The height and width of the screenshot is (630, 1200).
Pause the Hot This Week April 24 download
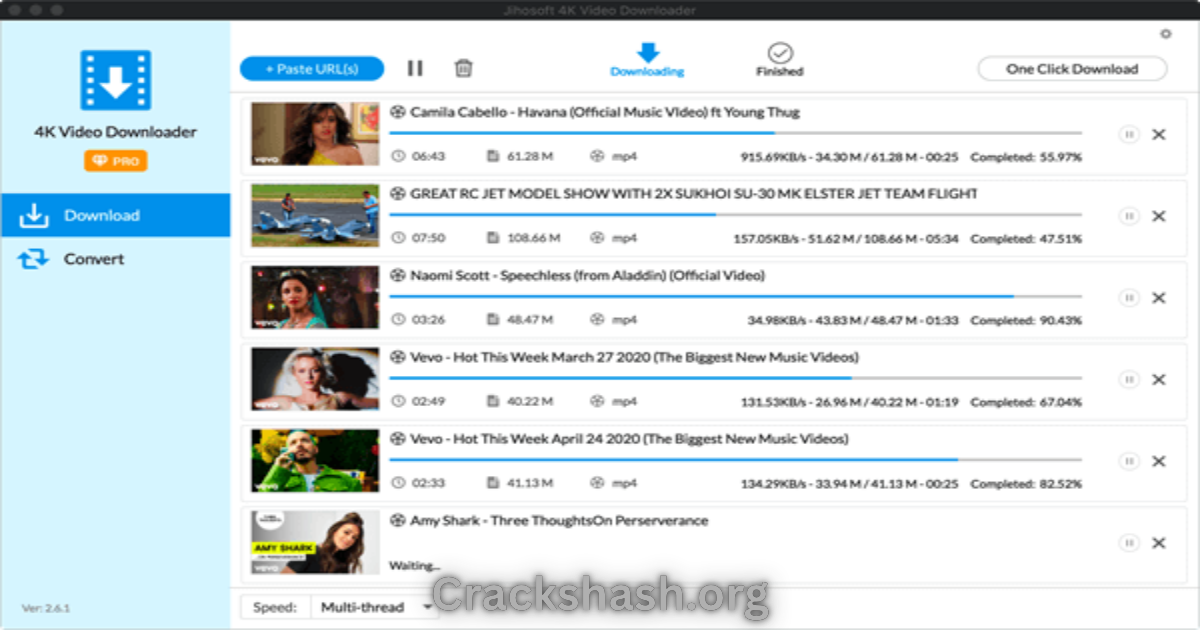(1129, 461)
